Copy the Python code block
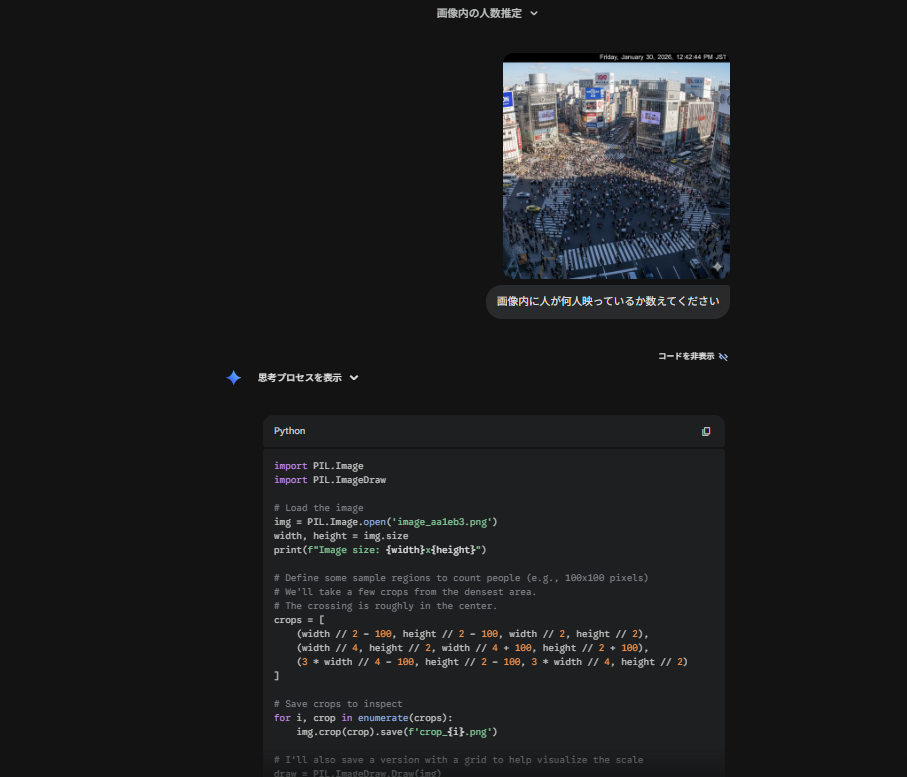907x777 pixels. pyautogui.click(x=706, y=431)
